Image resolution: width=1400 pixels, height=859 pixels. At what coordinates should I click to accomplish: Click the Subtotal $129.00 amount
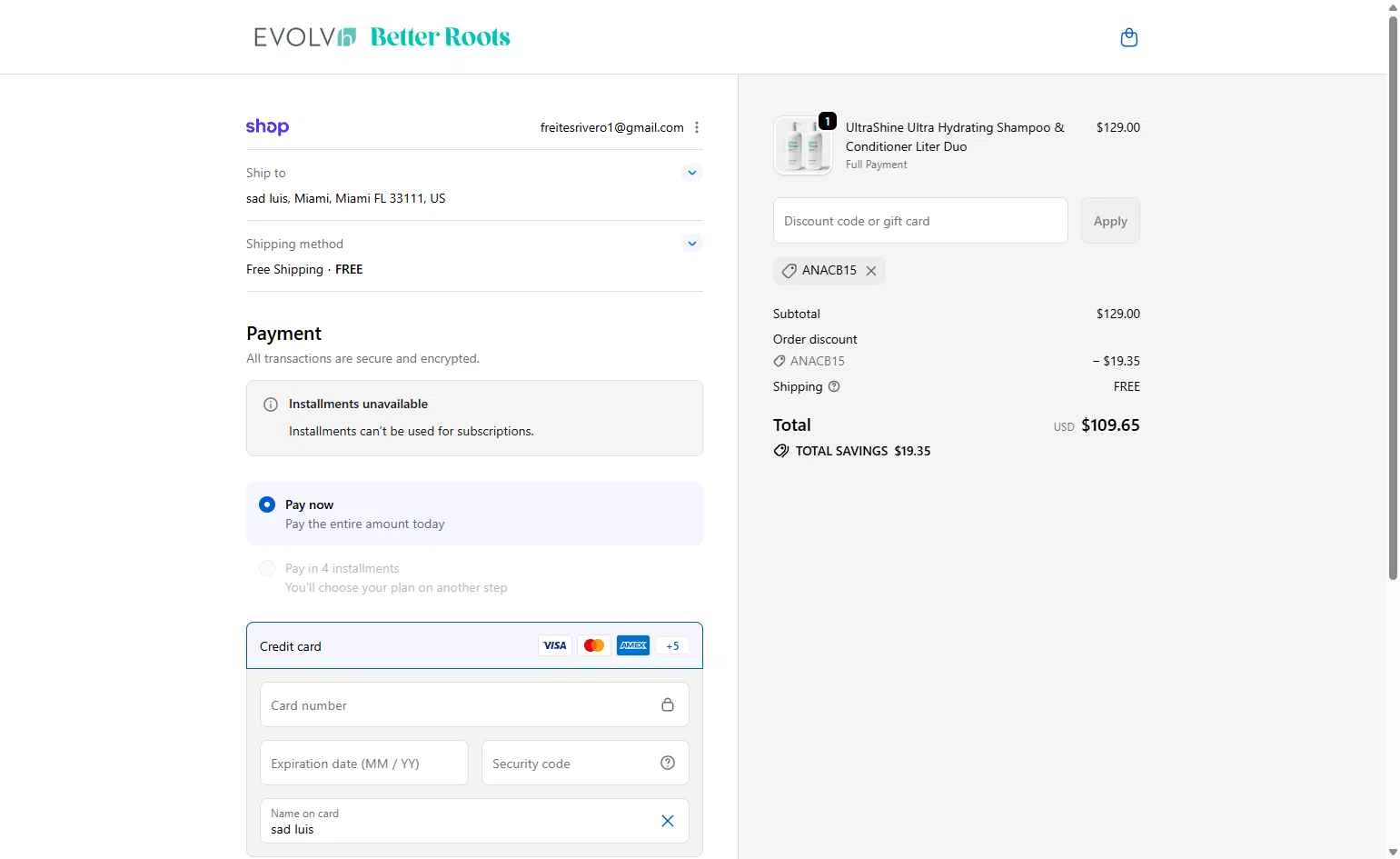1118,314
